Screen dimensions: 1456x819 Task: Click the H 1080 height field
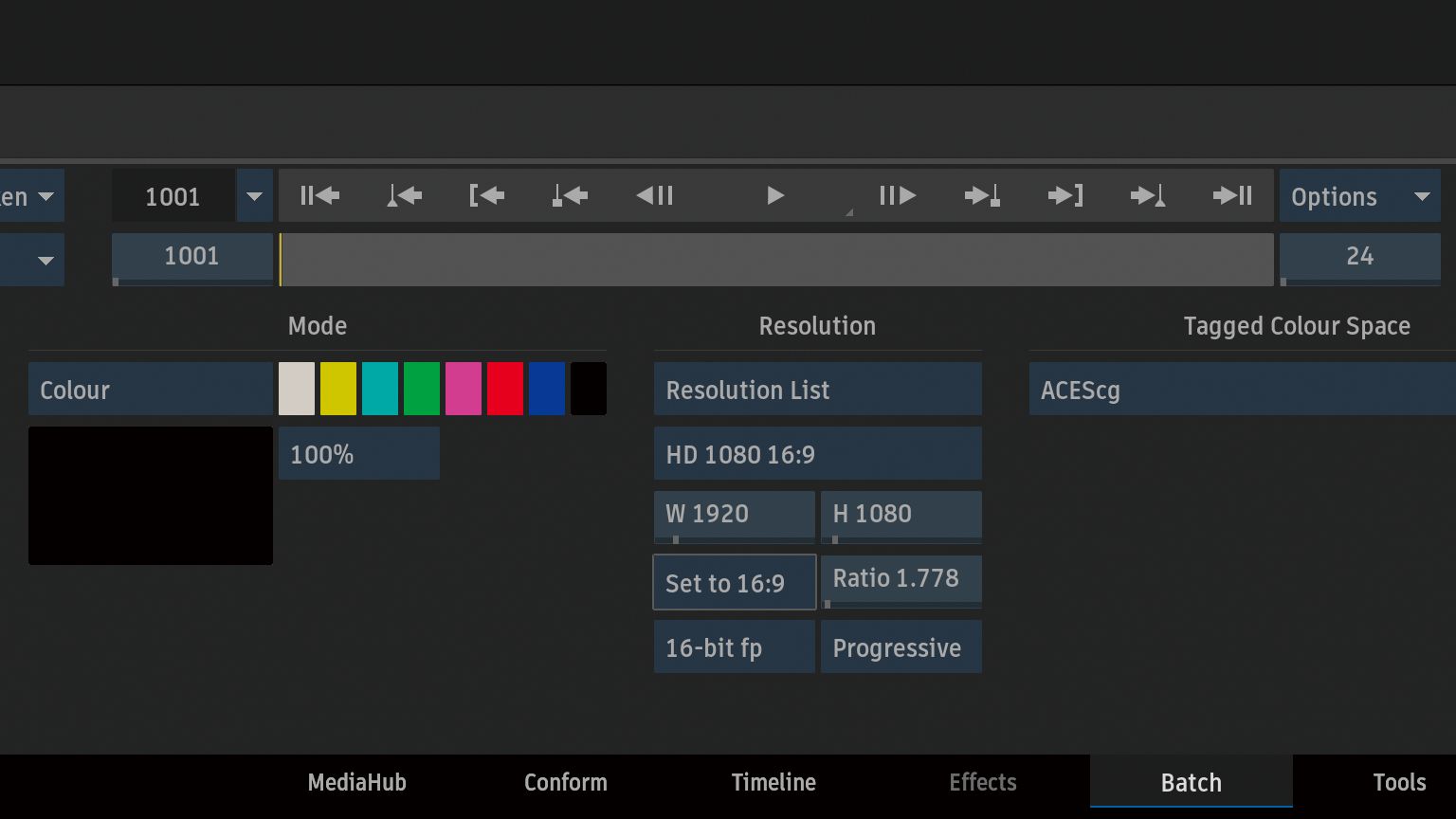tap(901, 517)
